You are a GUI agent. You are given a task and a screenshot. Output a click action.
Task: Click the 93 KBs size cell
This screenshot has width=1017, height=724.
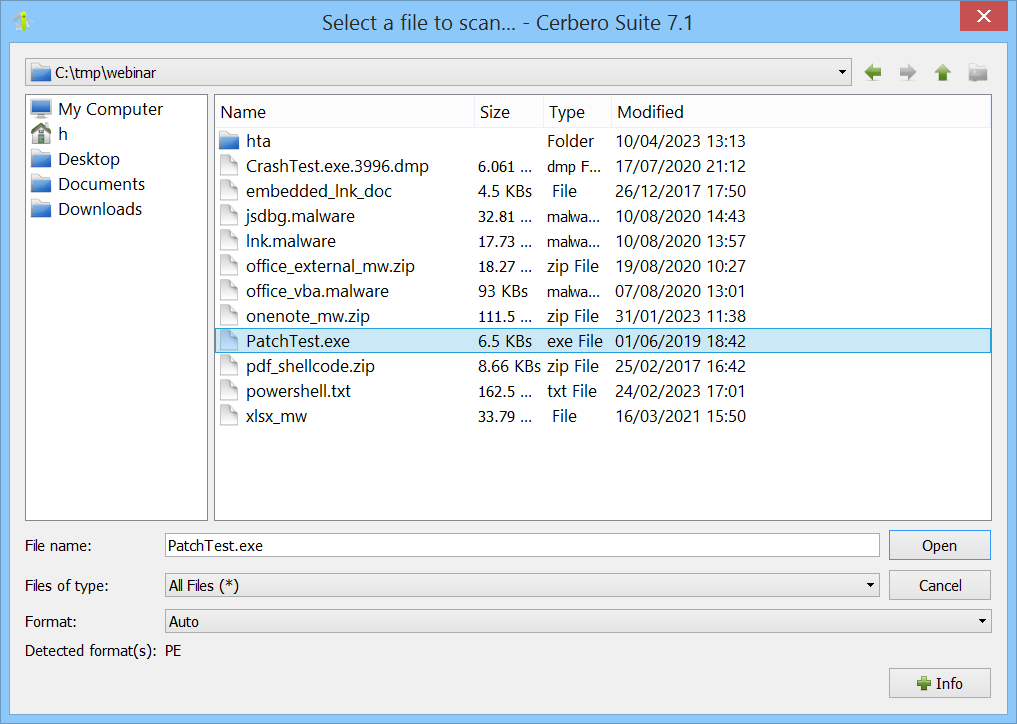pyautogui.click(x=503, y=291)
